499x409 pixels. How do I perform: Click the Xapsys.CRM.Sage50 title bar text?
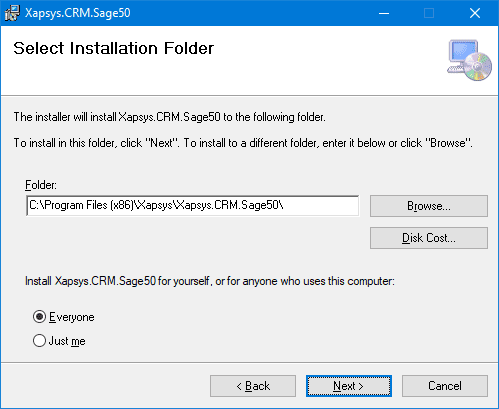(x=78, y=13)
